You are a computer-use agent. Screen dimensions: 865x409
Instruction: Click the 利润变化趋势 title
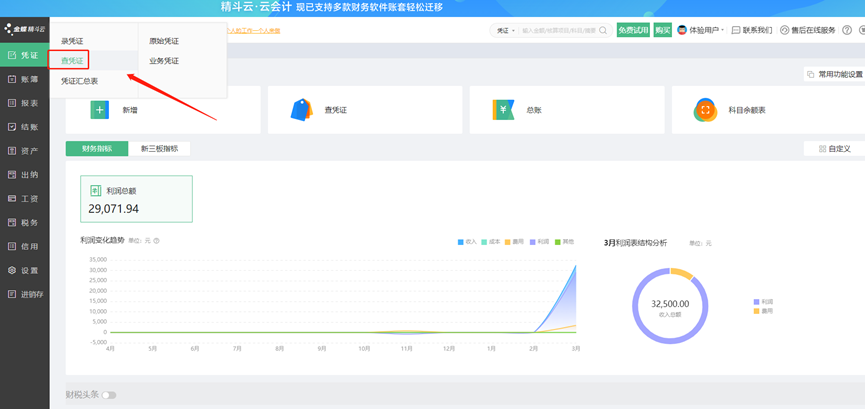(x=103, y=240)
